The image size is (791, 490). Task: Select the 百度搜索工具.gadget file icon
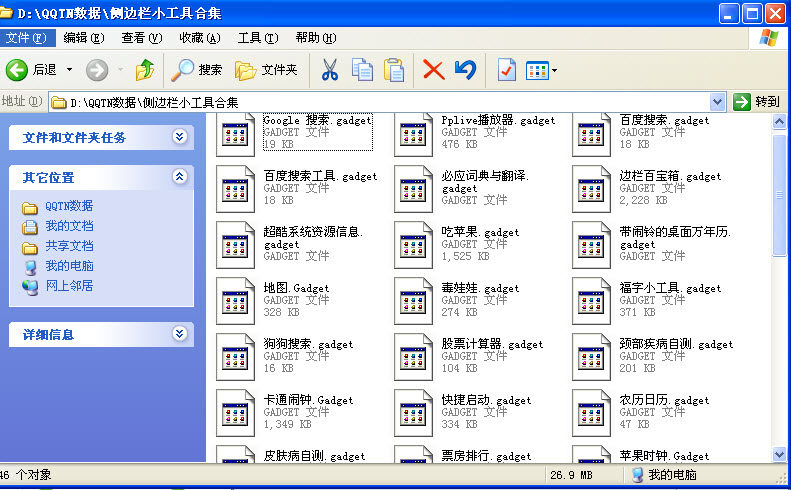235,189
